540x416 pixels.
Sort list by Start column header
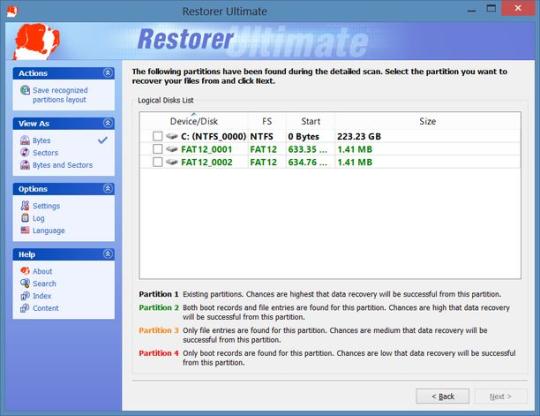pyautogui.click(x=311, y=121)
